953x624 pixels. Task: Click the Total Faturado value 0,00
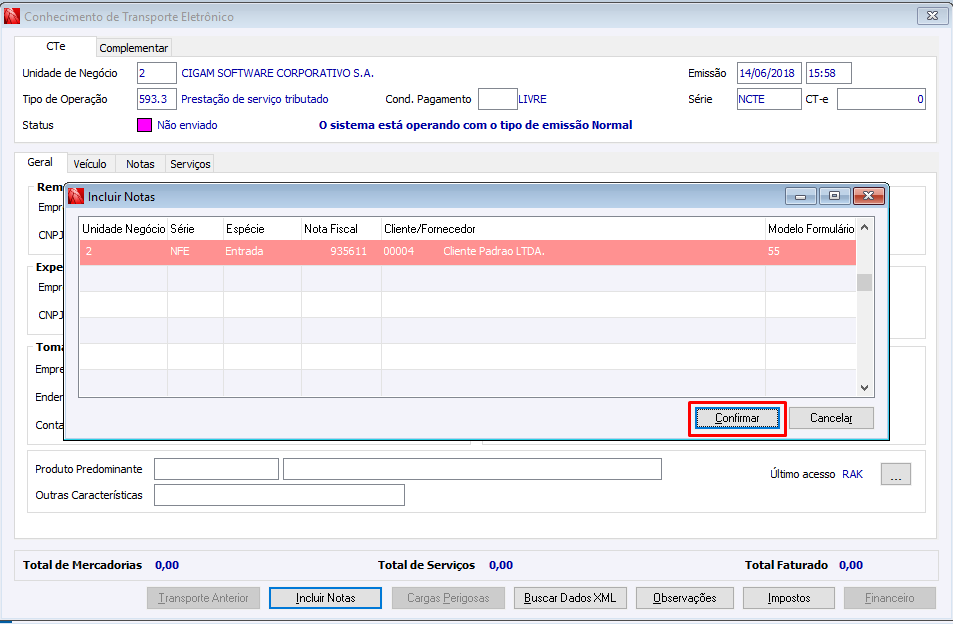click(851, 565)
